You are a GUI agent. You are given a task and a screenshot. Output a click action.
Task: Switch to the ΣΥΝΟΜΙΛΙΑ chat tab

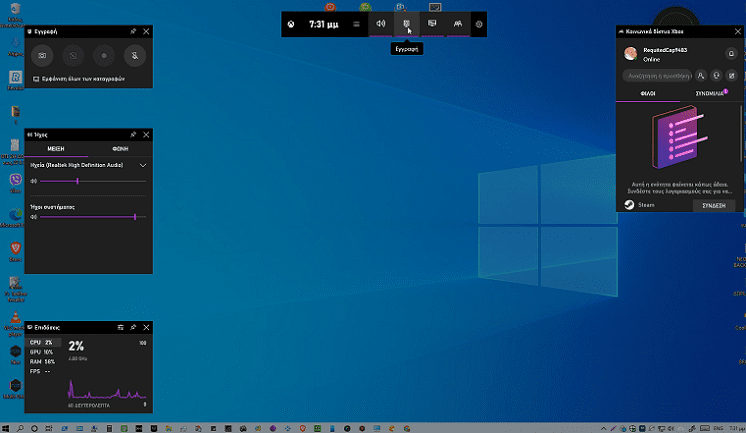711,94
